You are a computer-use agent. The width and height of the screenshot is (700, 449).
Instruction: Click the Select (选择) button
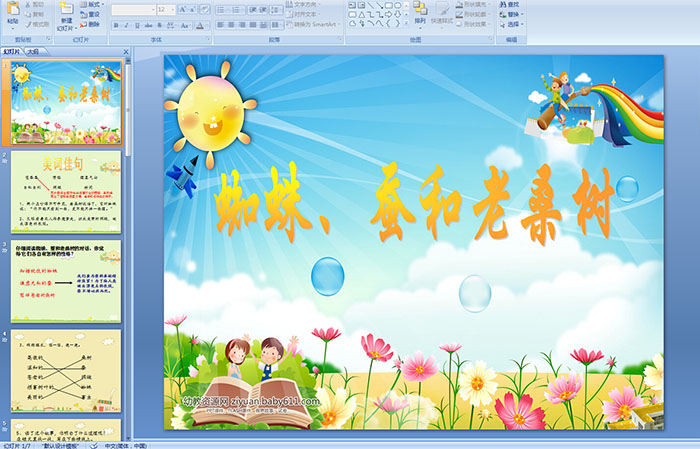tap(511, 24)
